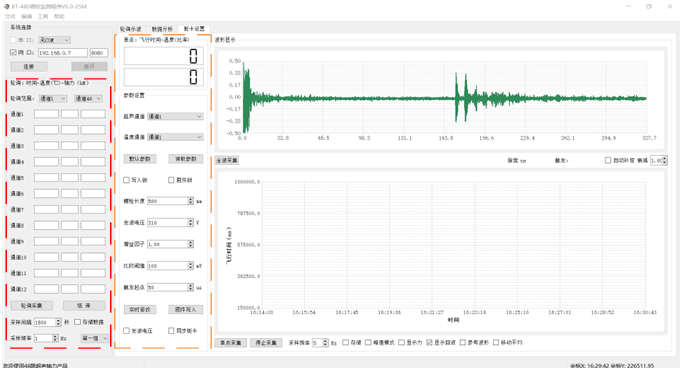Viewport: 685px width, 371px height.
Task: Click the 默认参数 button
Action: [x=140, y=159]
